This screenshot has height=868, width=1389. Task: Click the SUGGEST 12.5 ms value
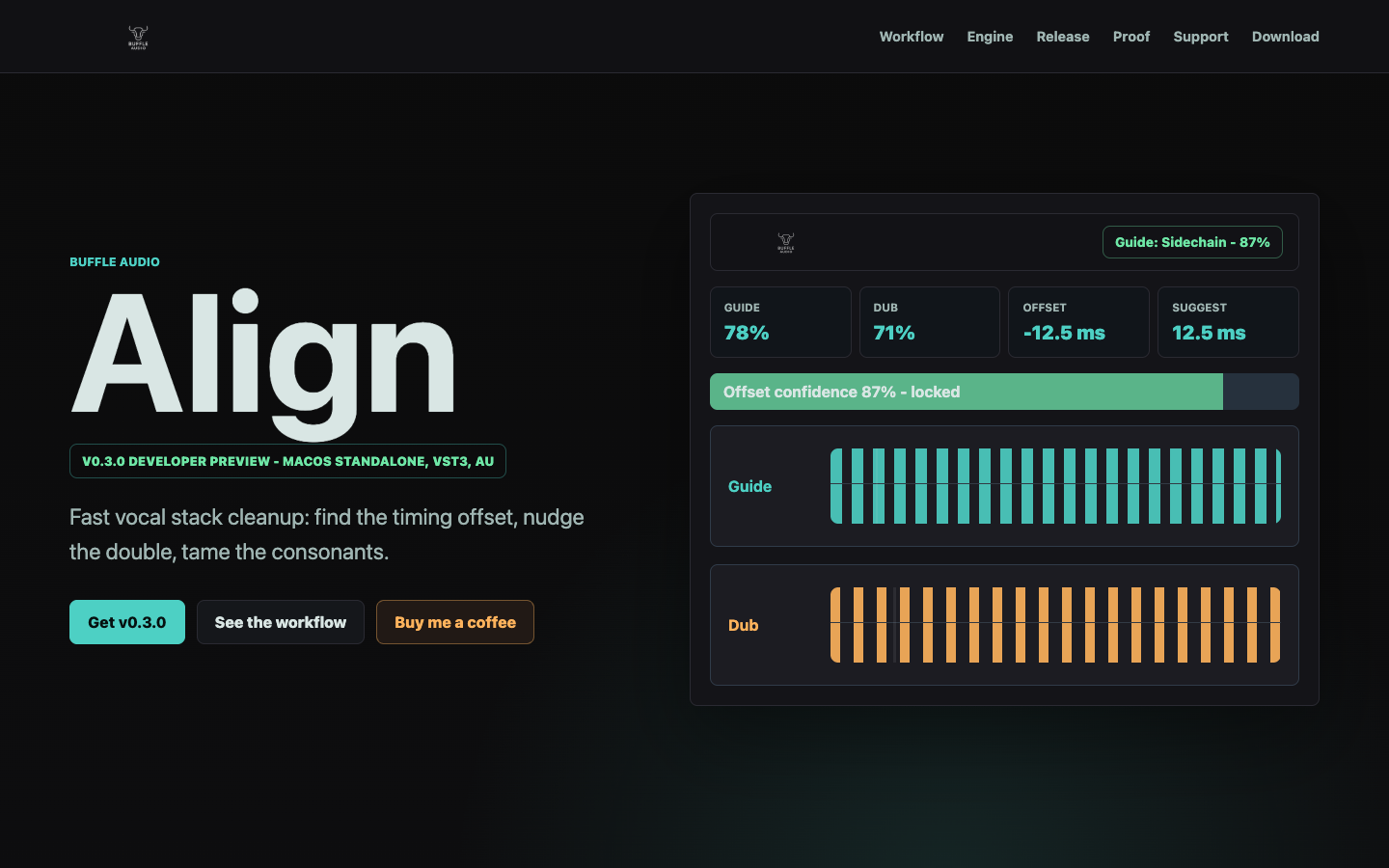(x=1209, y=333)
